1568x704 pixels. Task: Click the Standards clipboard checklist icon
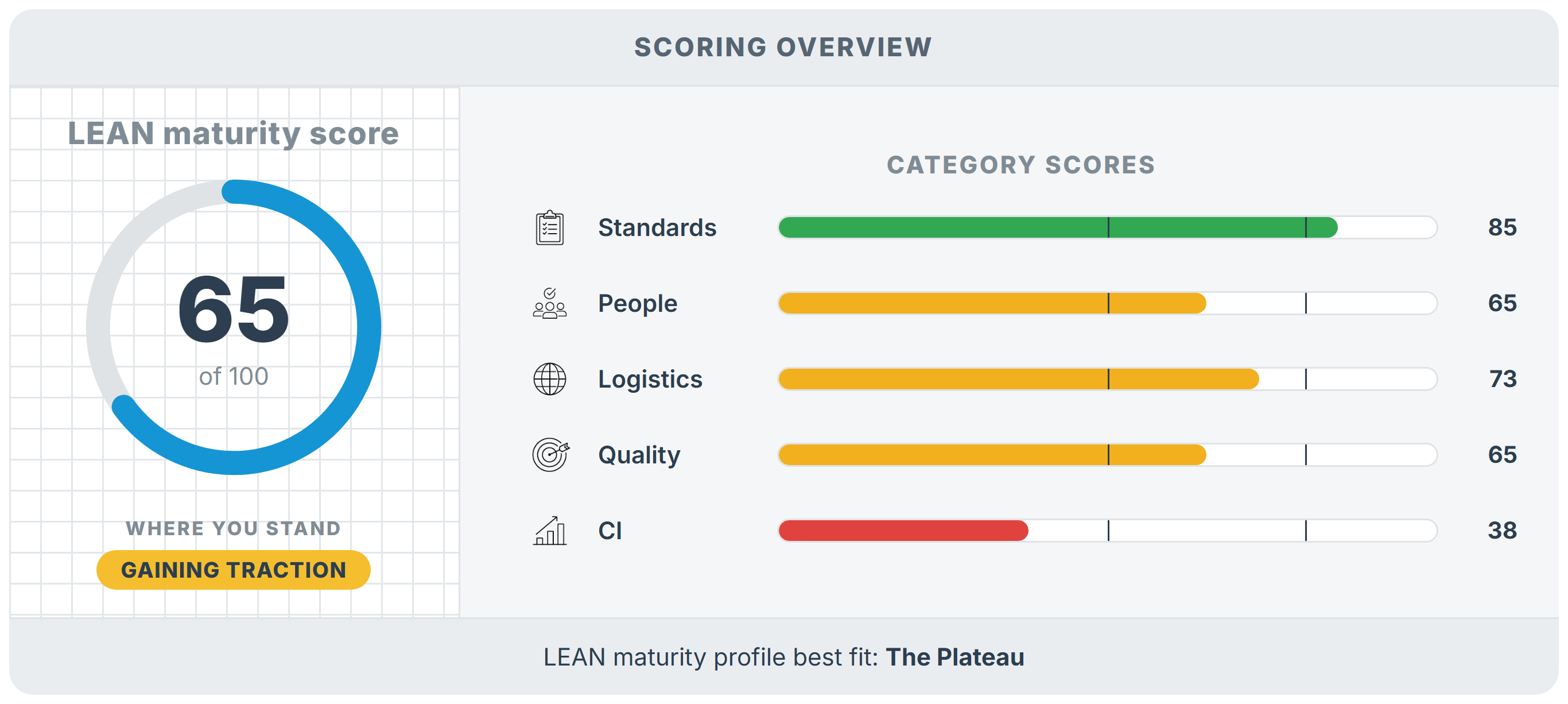pyautogui.click(x=550, y=227)
